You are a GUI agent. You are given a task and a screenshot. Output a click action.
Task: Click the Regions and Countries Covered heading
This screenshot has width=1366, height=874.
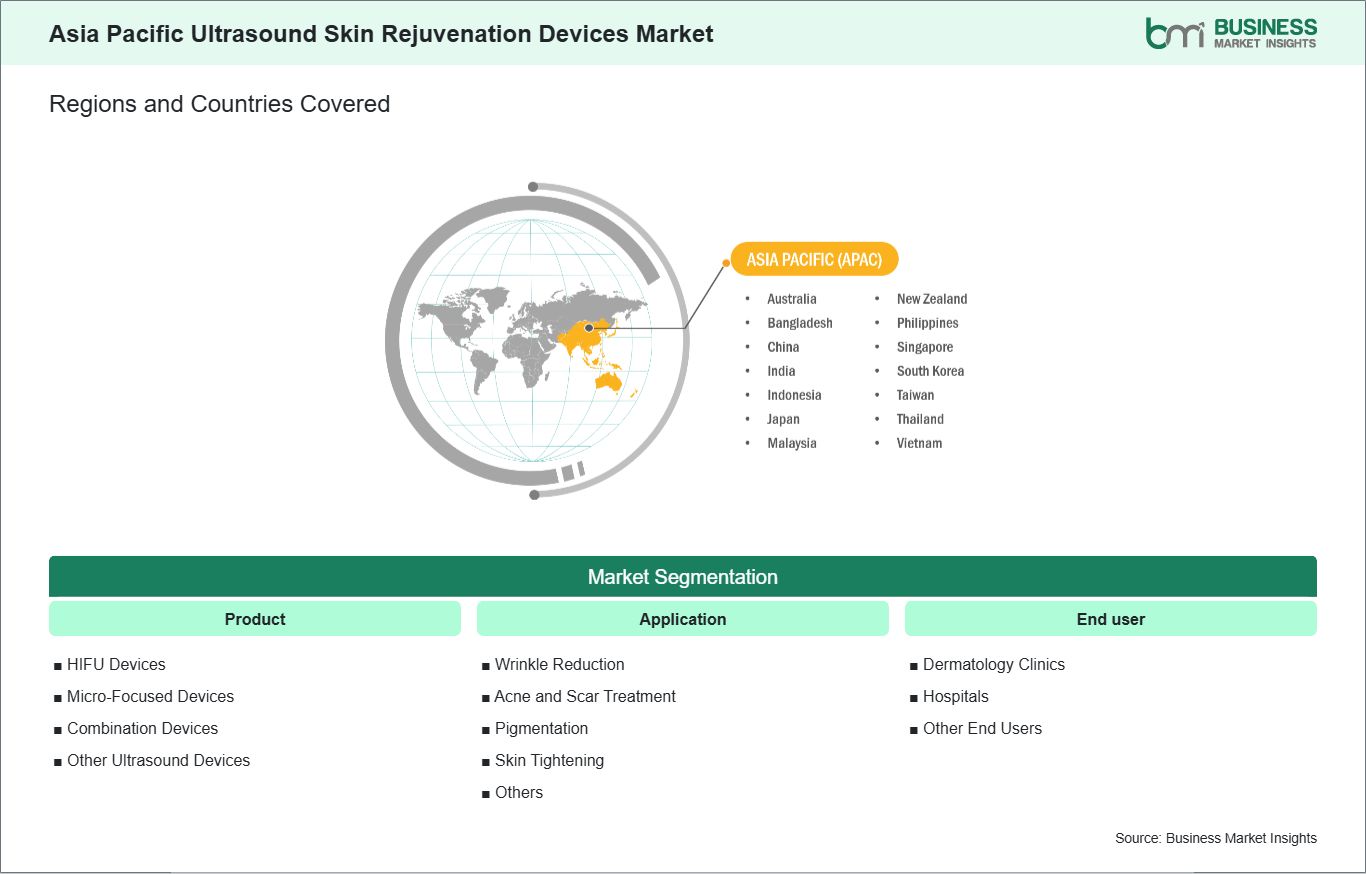(x=219, y=104)
